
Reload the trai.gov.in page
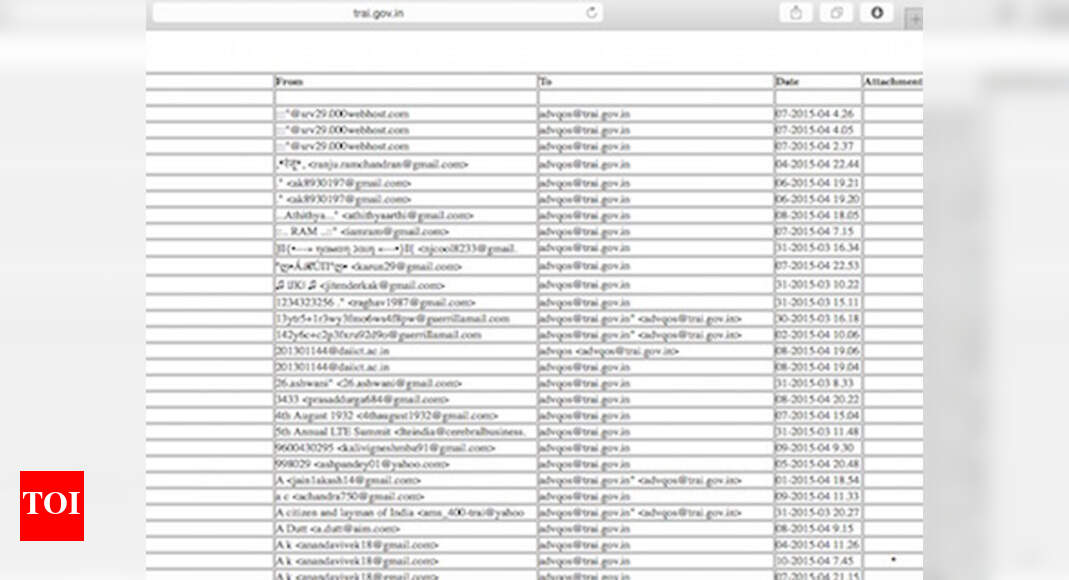591,13
